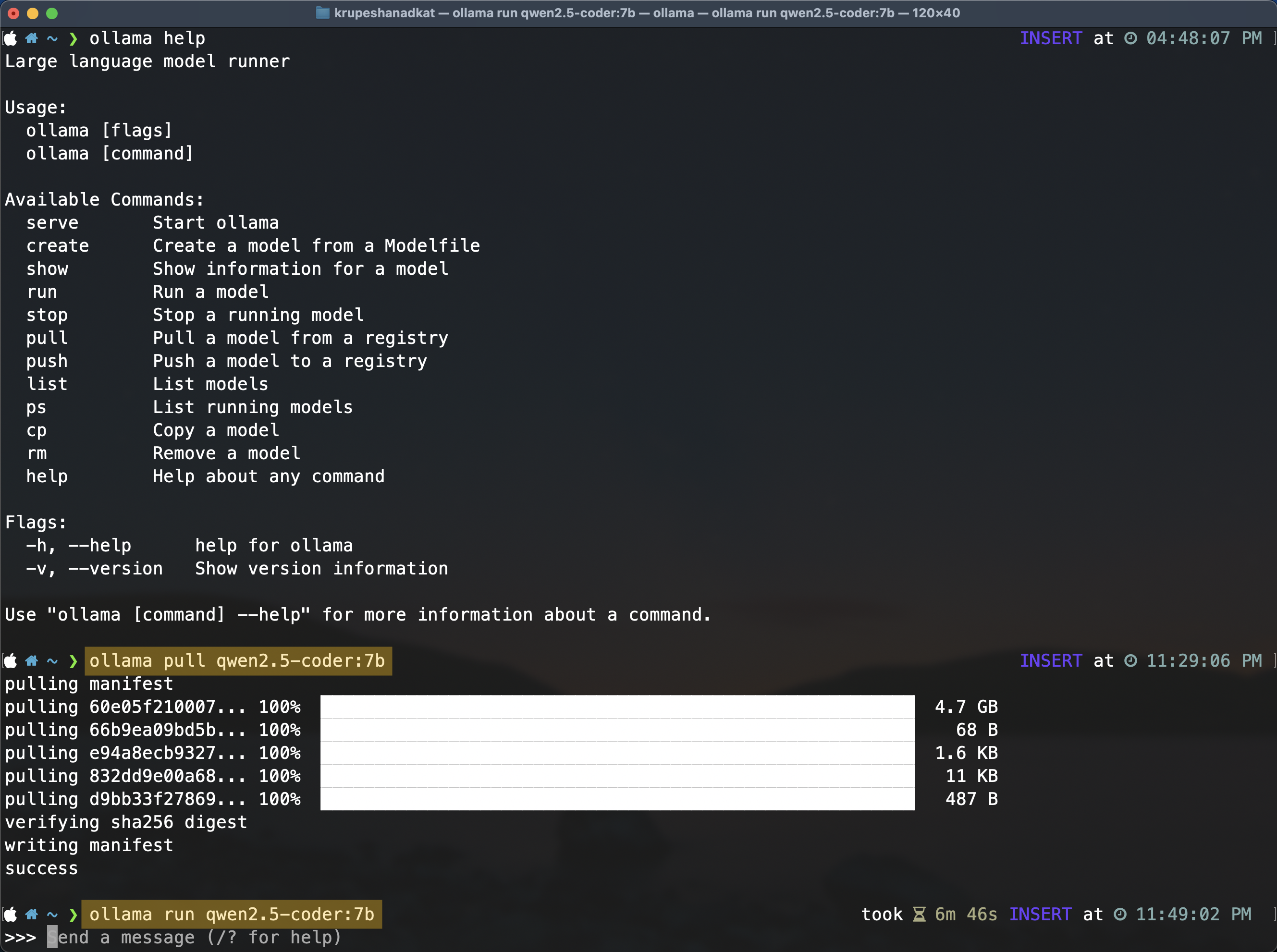Click the Apple logo on the ollama run prompt
This screenshot has width=1277, height=952.
point(11,915)
